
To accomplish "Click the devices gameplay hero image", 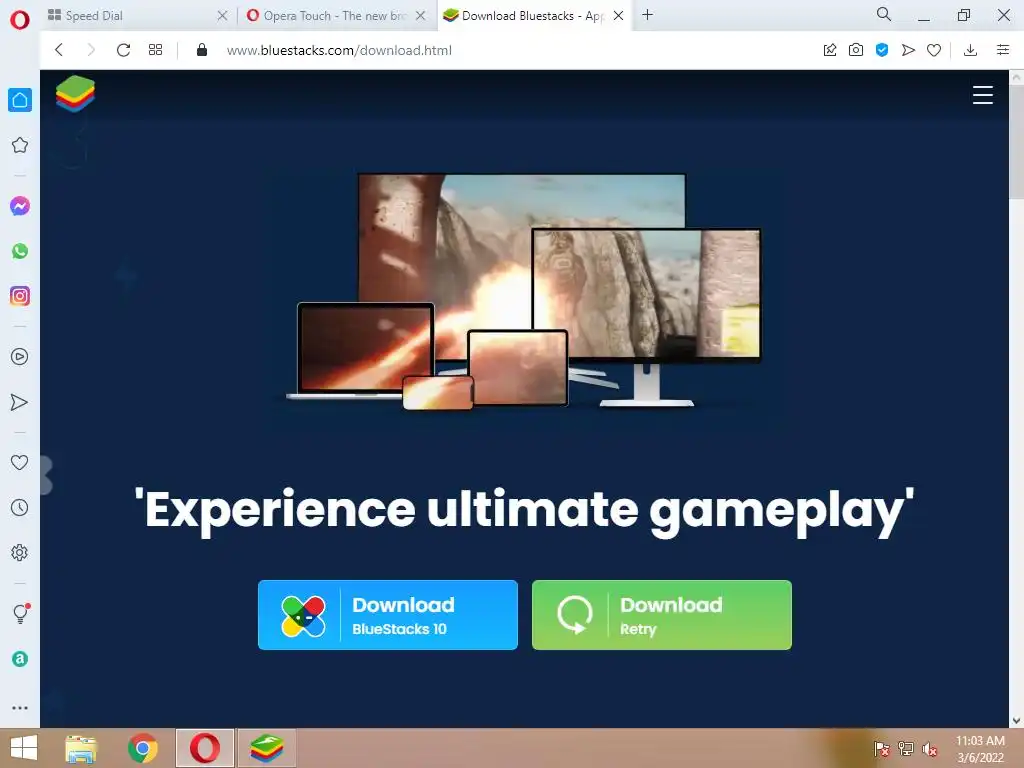I will coord(524,292).
